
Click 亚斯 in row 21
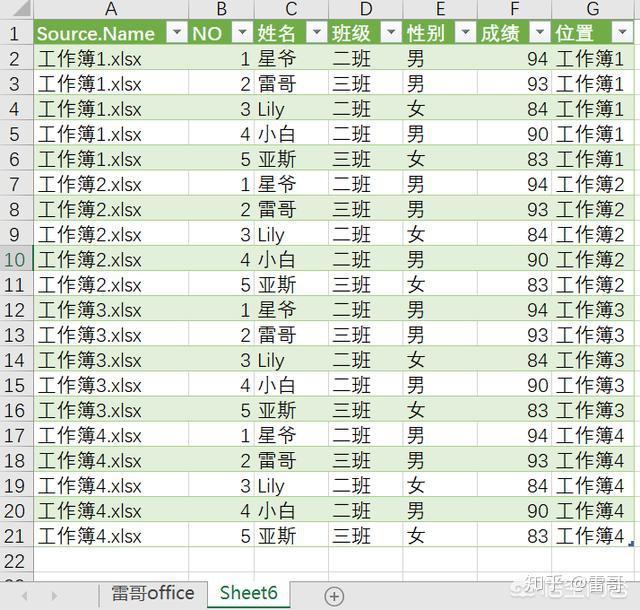pyautogui.click(x=276, y=536)
